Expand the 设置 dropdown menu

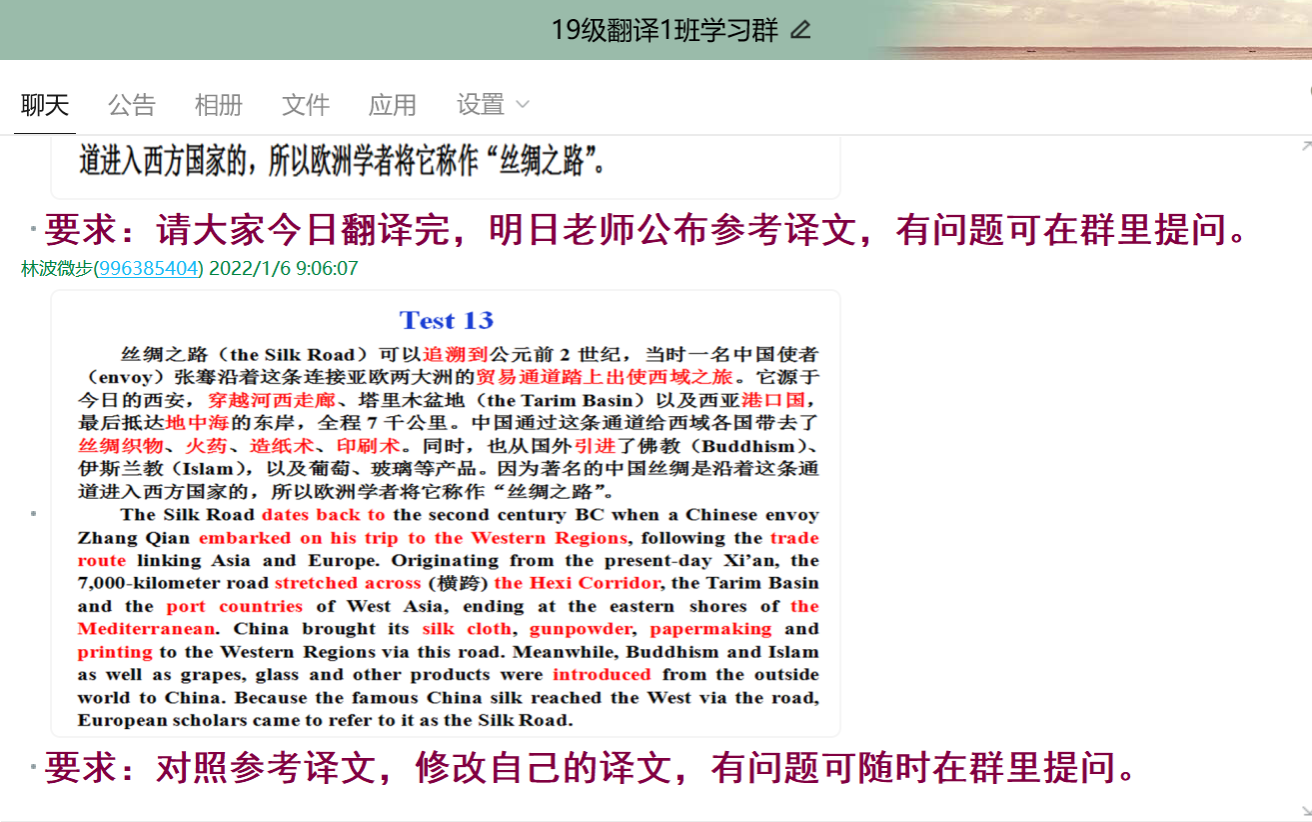(x=492, y=104)
